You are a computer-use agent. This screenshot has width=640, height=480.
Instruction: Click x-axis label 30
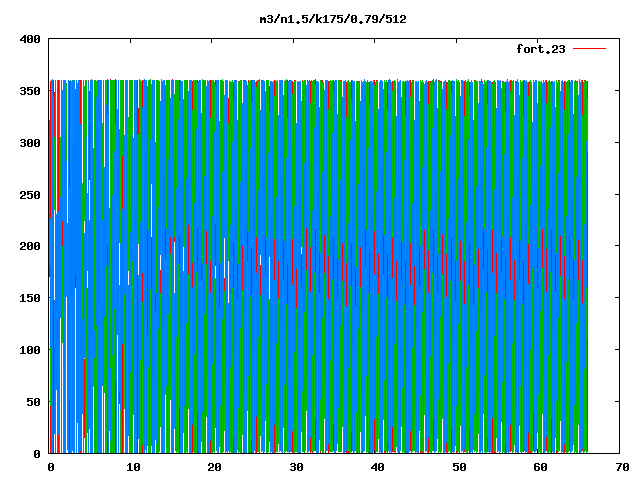pyautogui.click(x=296, y=467)
